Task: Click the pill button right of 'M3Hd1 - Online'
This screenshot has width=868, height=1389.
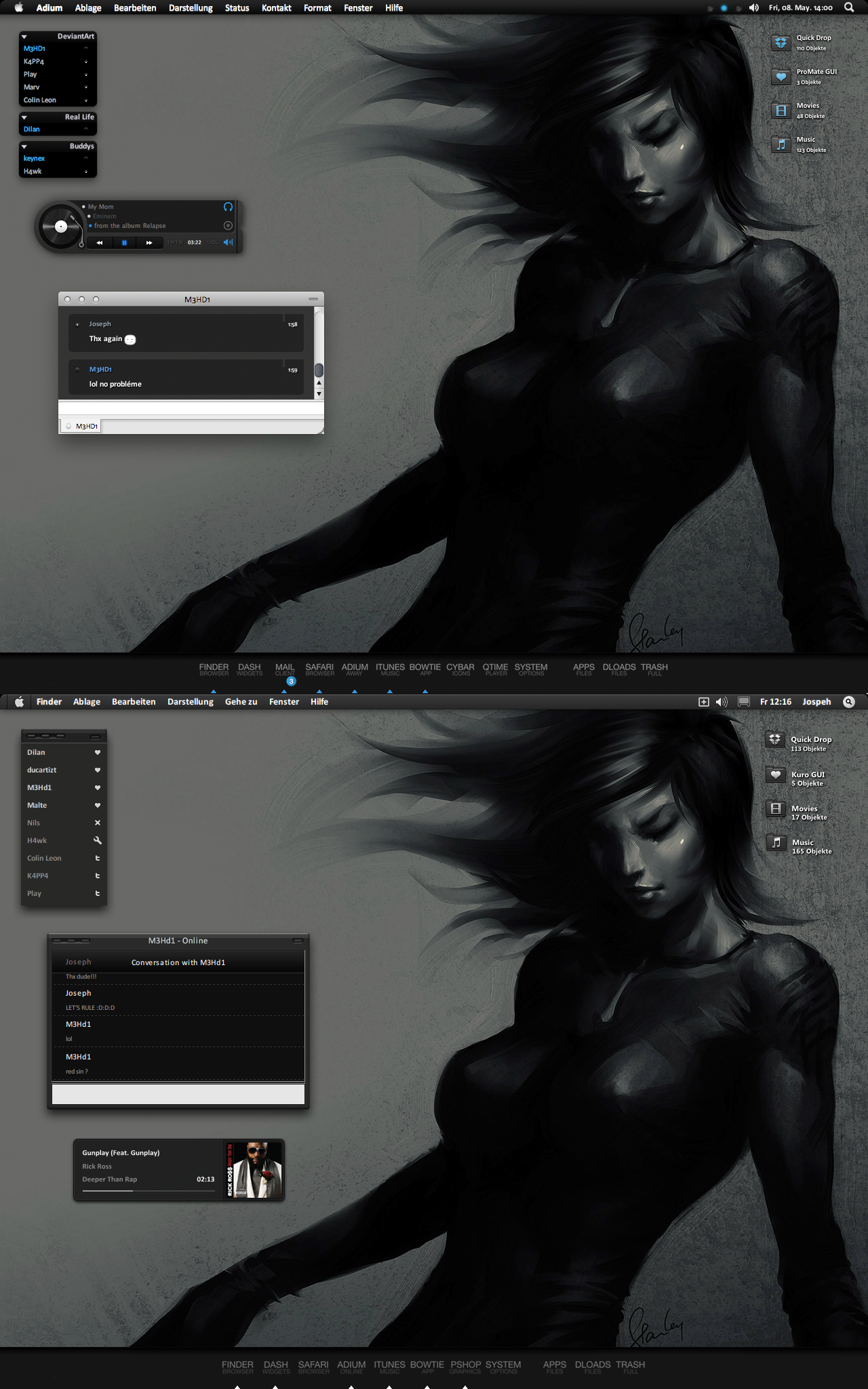Action: tap(298, 941)
